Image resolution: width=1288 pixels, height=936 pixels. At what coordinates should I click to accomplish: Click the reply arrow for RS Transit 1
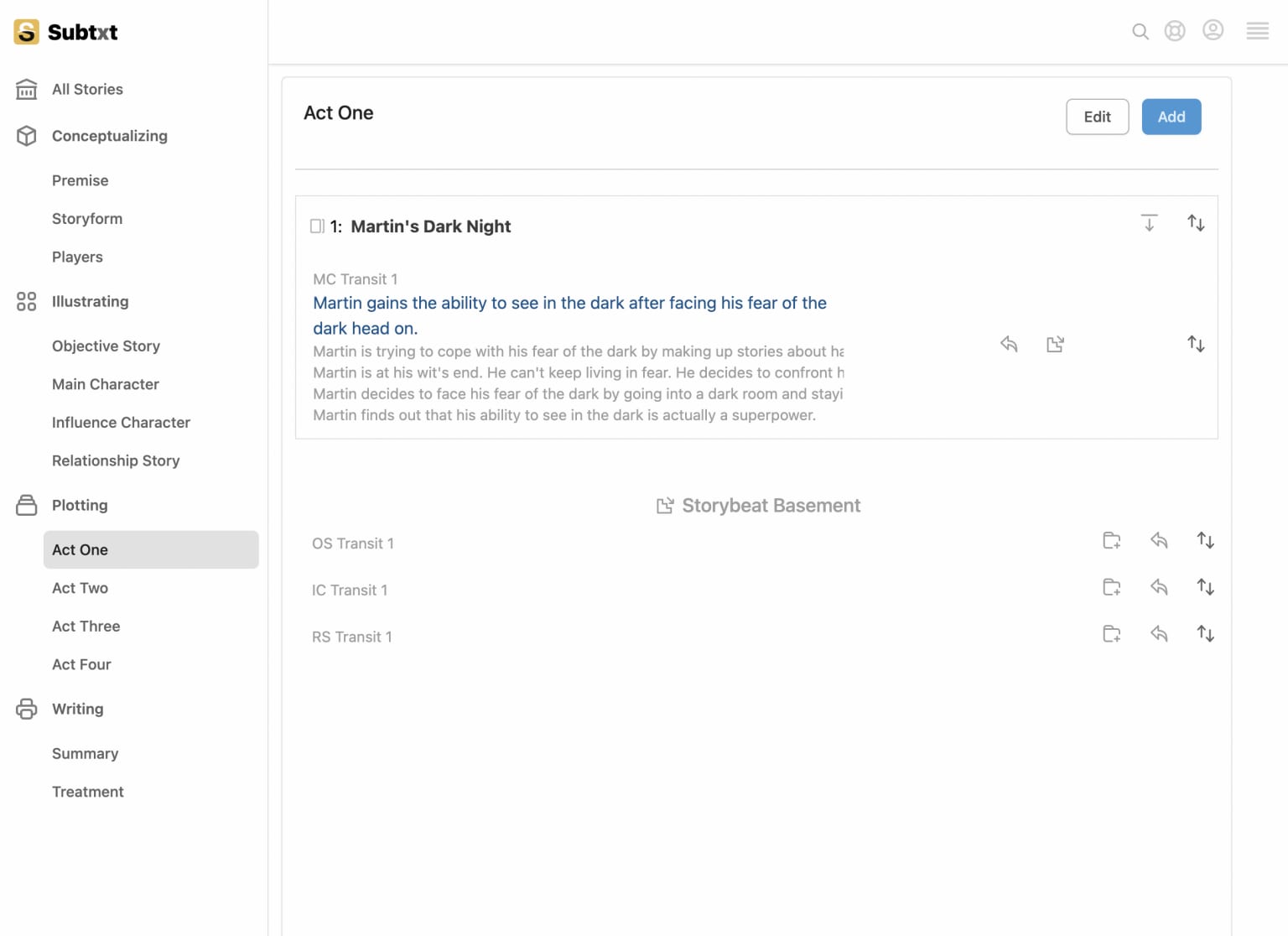pos(1159,634)
